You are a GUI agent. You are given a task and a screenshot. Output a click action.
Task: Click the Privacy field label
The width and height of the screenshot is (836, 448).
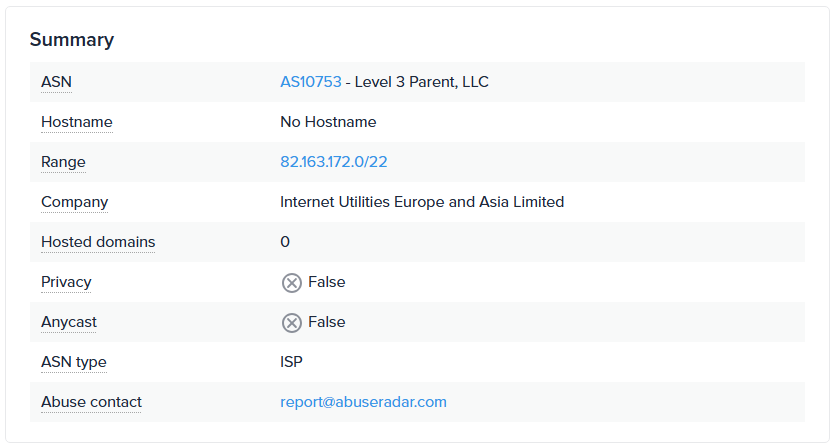pyautogui.click(x=66, y=282)
